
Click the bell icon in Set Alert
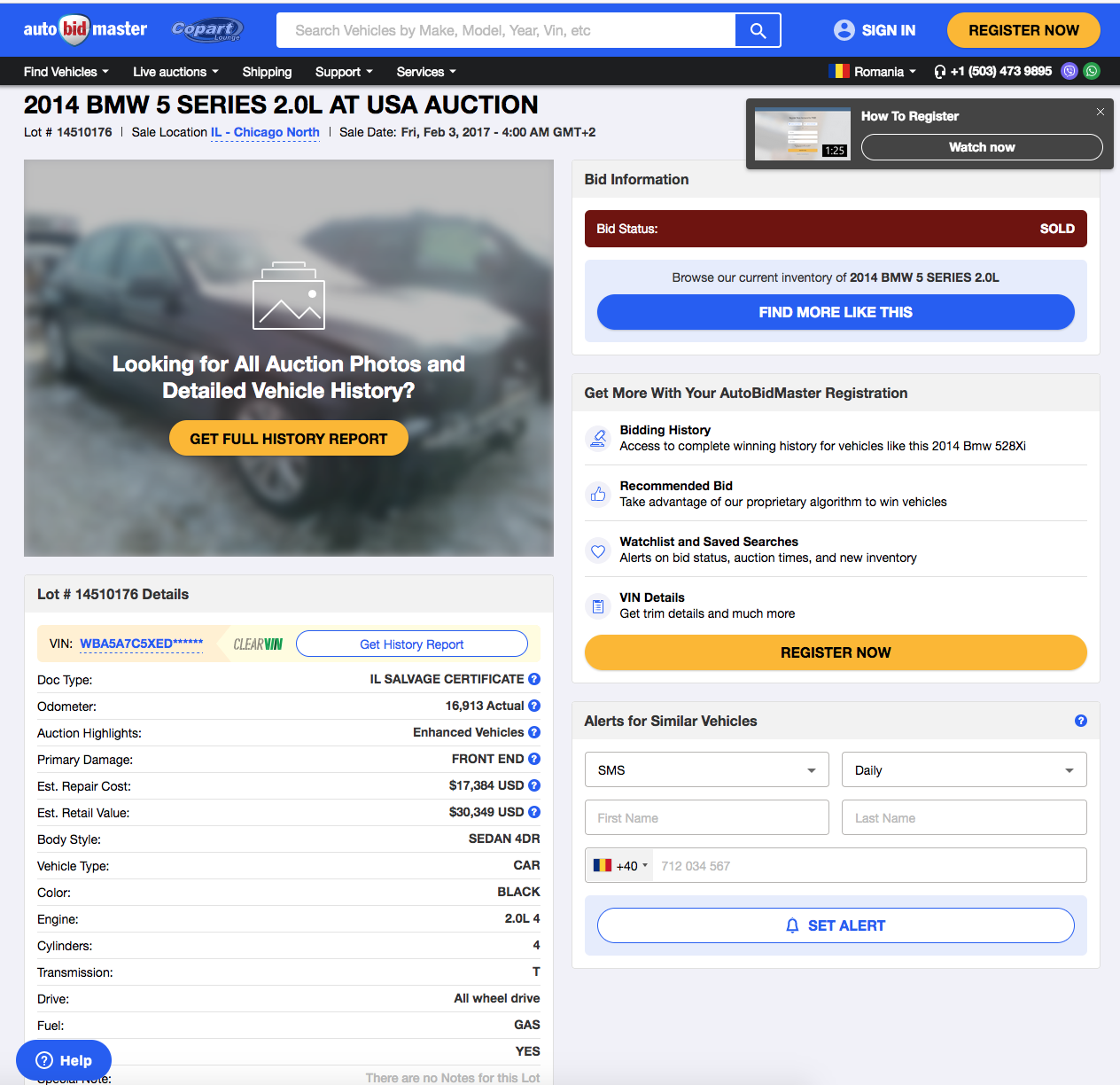click(793, 925)
